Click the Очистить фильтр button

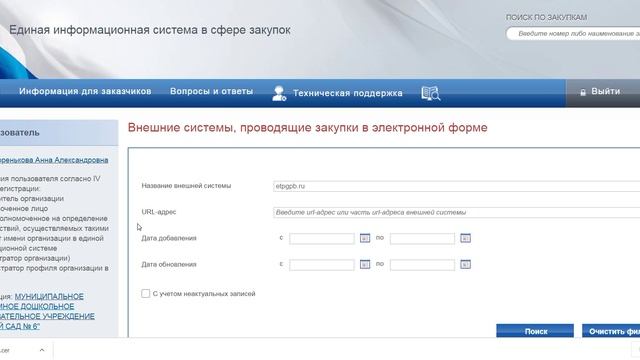[x=611, y=331]
